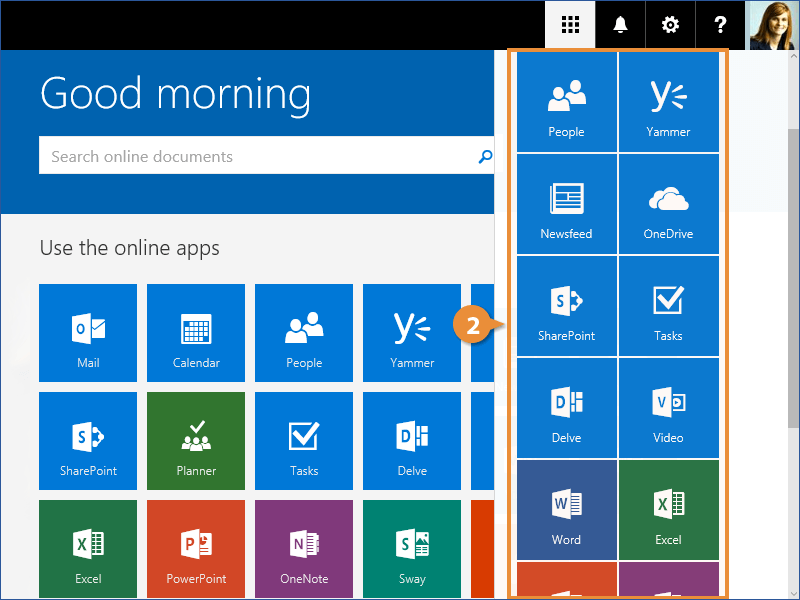Open the user profile picture menu

coord(774,25)
